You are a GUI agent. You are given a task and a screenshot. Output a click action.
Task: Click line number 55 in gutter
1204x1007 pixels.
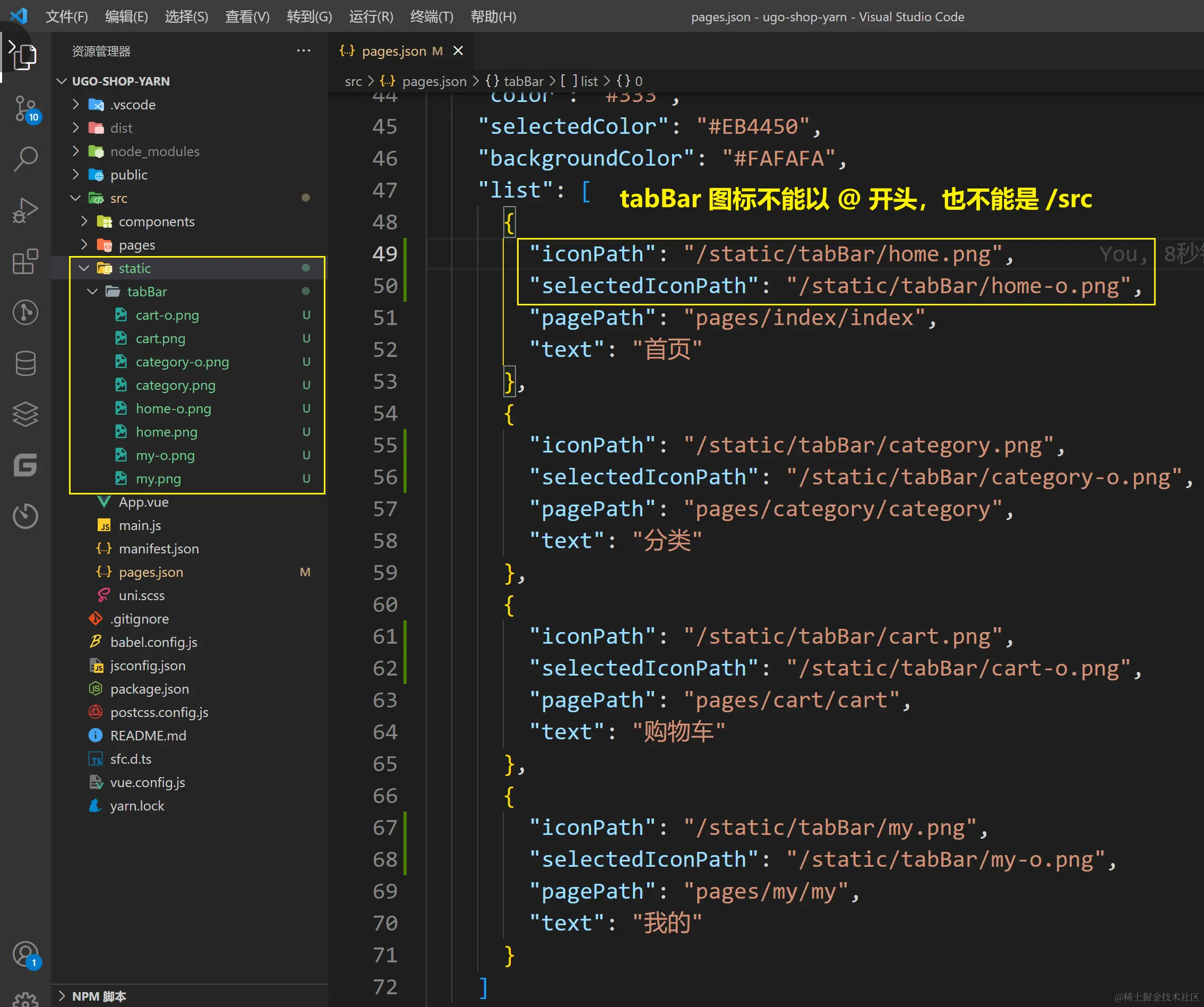[385, 446]
